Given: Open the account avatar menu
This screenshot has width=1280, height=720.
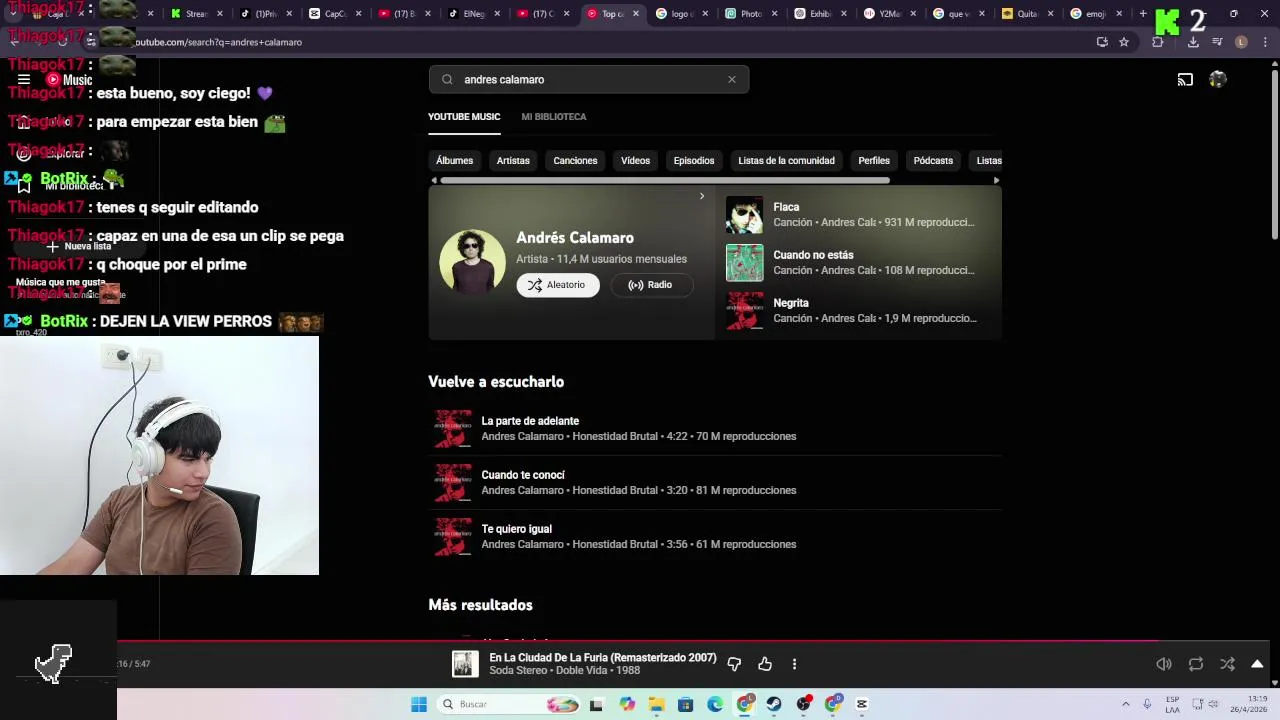Looking at the screenshot, I should click(x=1217, y=80).
